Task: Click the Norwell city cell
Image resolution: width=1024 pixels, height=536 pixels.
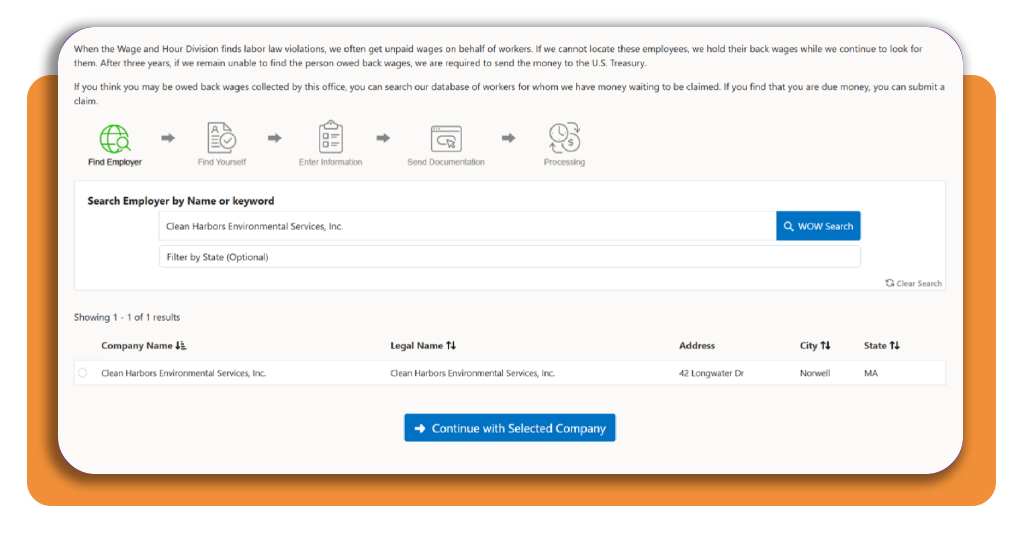Action: [815, 373]
